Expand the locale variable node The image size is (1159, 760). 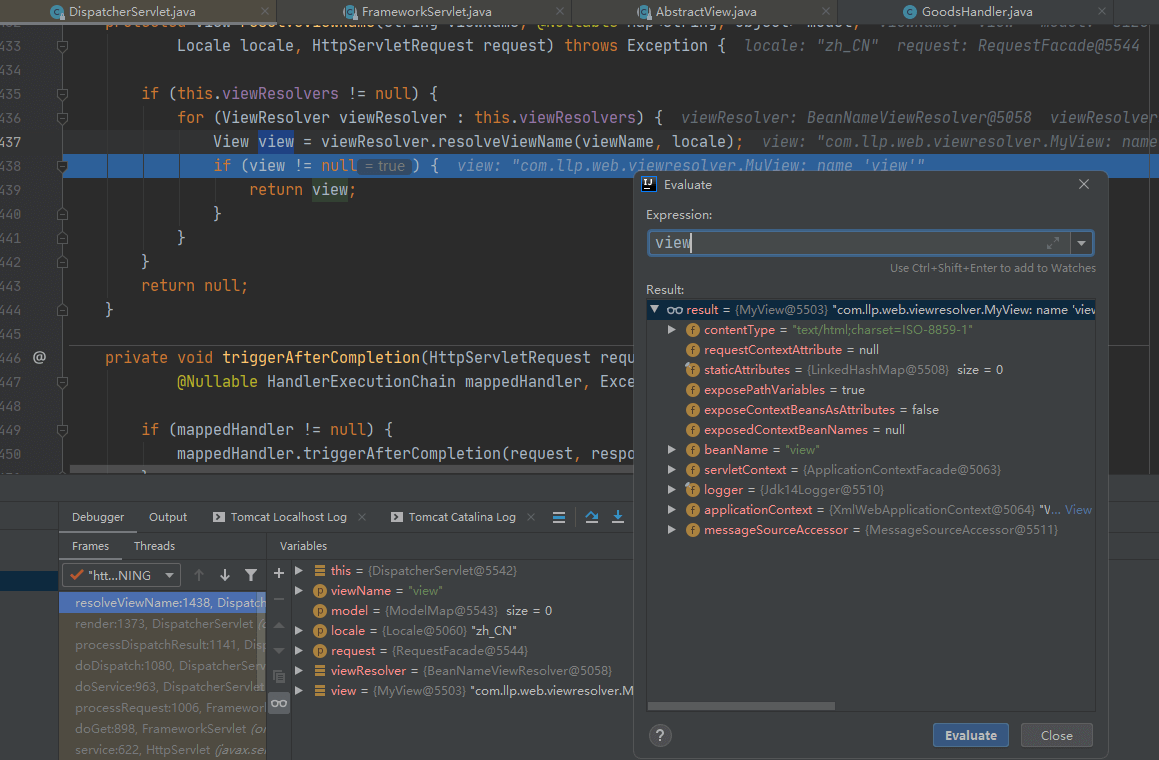[x=299, y=630]
